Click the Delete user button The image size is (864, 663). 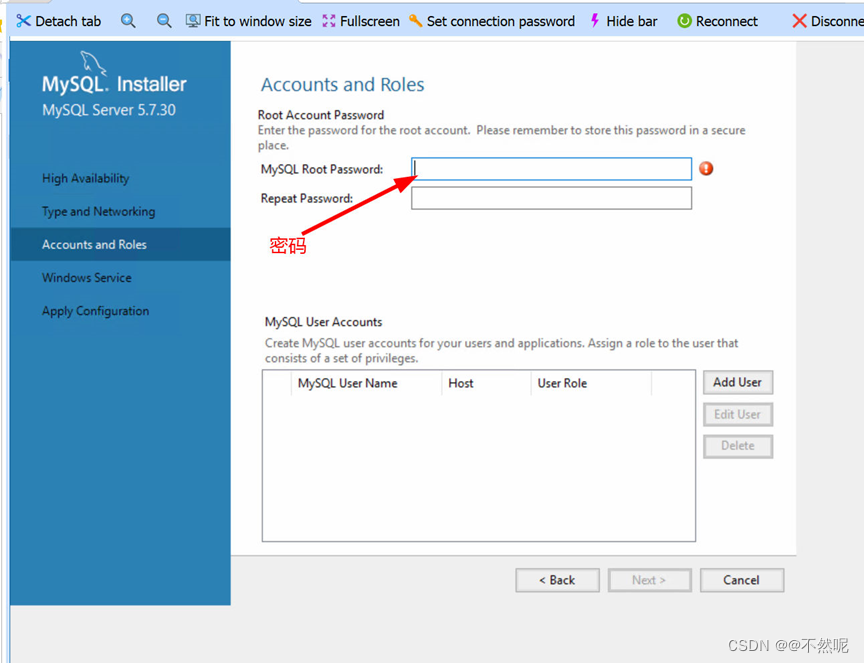(738, 446)
